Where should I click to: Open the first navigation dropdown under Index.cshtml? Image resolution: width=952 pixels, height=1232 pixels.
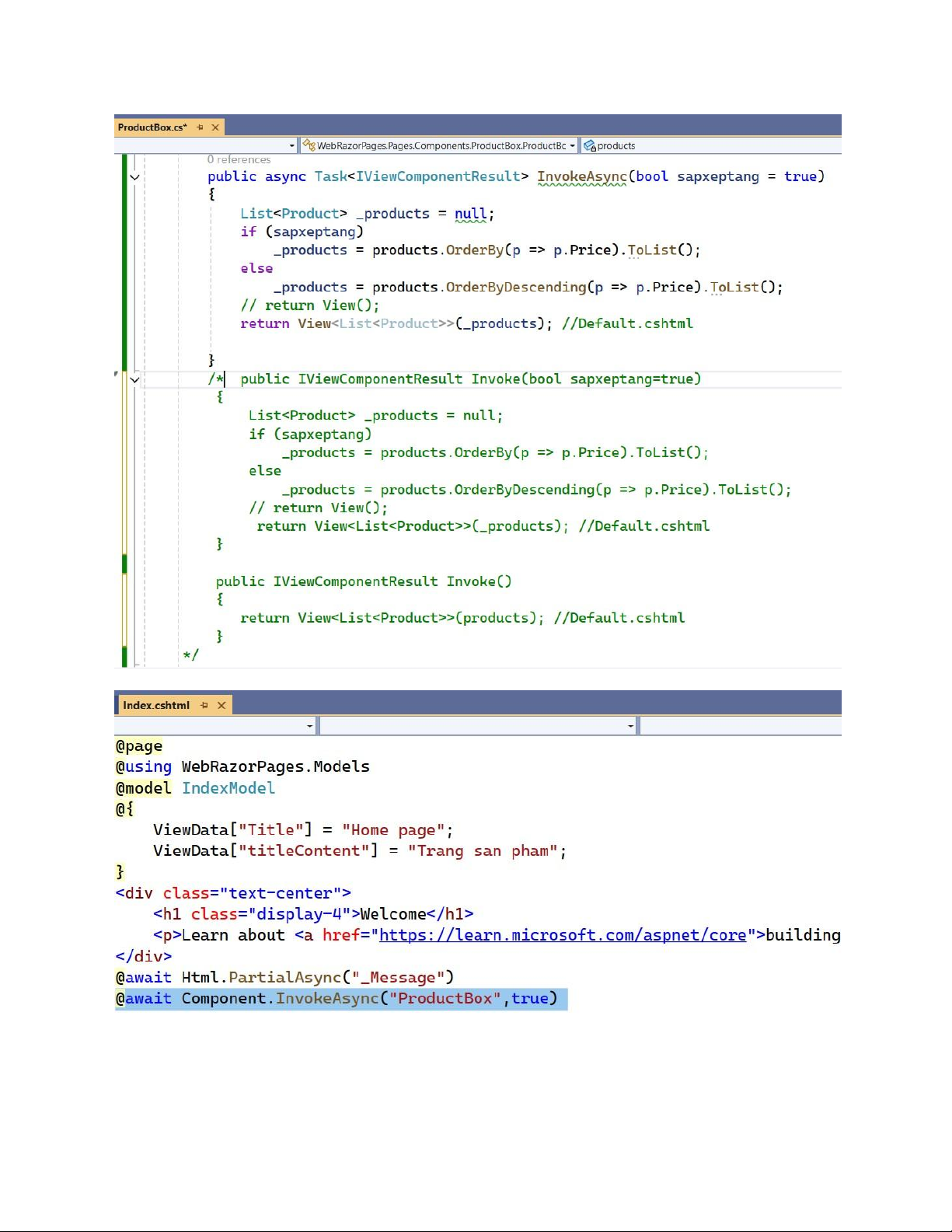click(x=309, y=726)
